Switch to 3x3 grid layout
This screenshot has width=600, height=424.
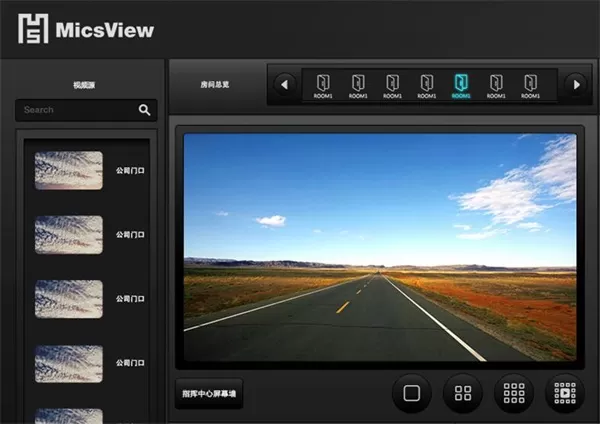(514, 393)
